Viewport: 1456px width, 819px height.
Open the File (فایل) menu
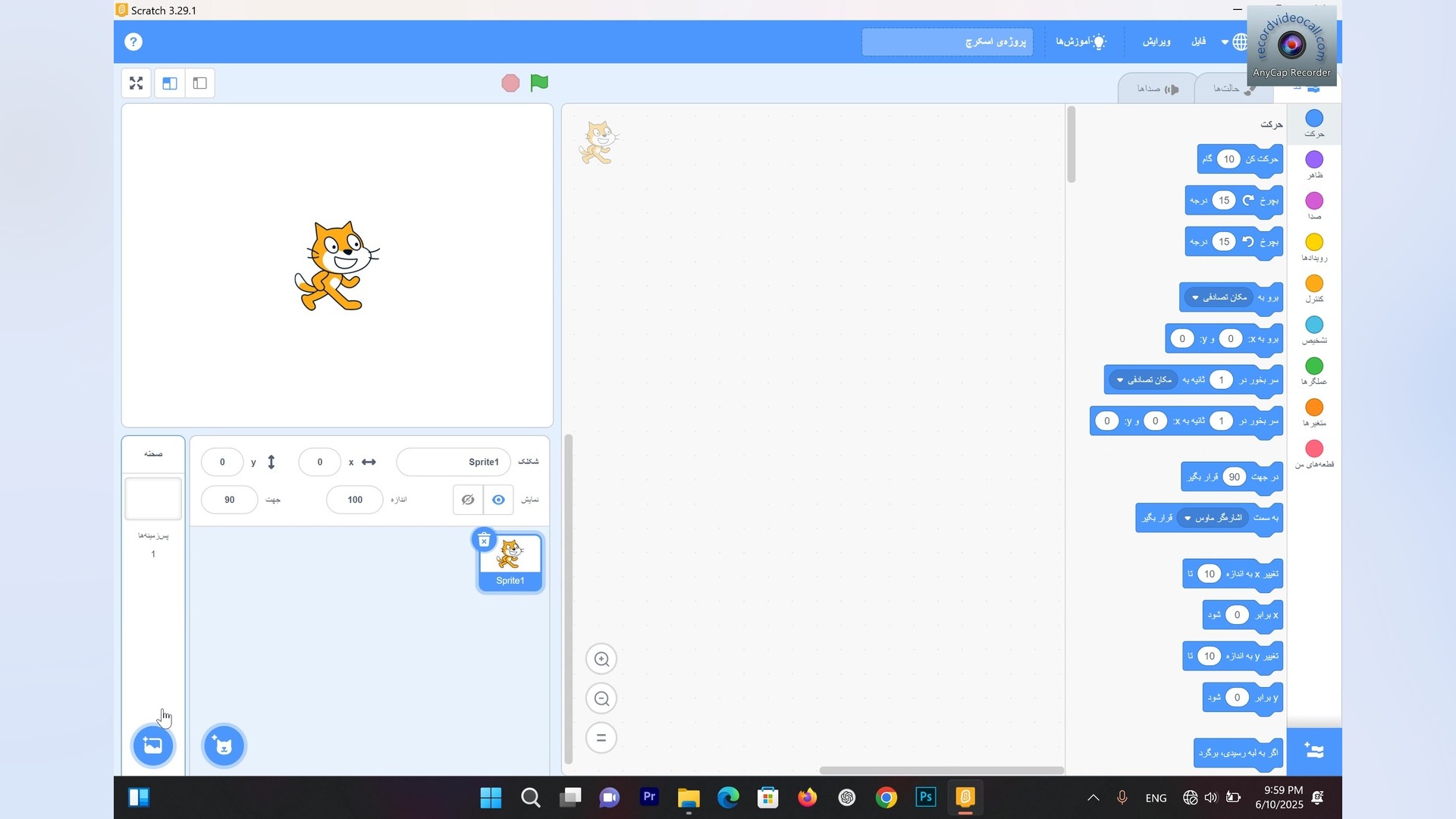coord(1198,42)
